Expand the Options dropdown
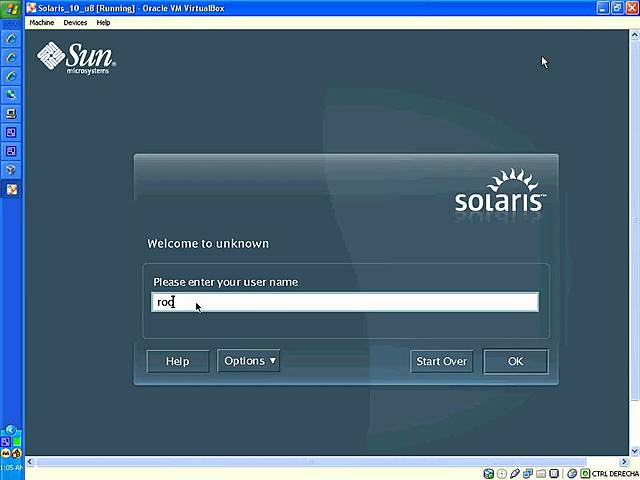Image resolution: width=640 pixels, height=480 pixels. [249, 361]
